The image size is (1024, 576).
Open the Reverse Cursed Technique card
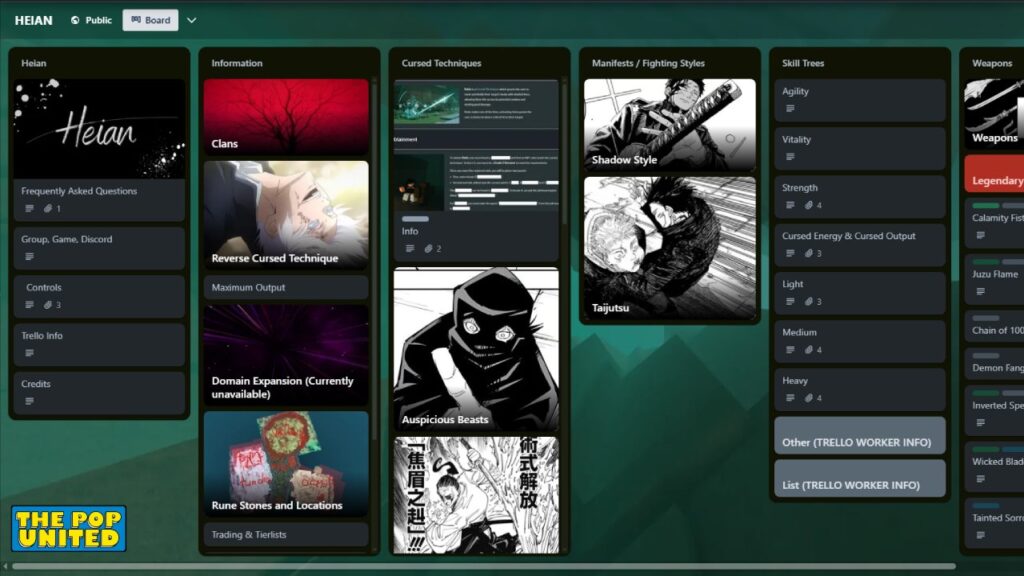(286, 215)
